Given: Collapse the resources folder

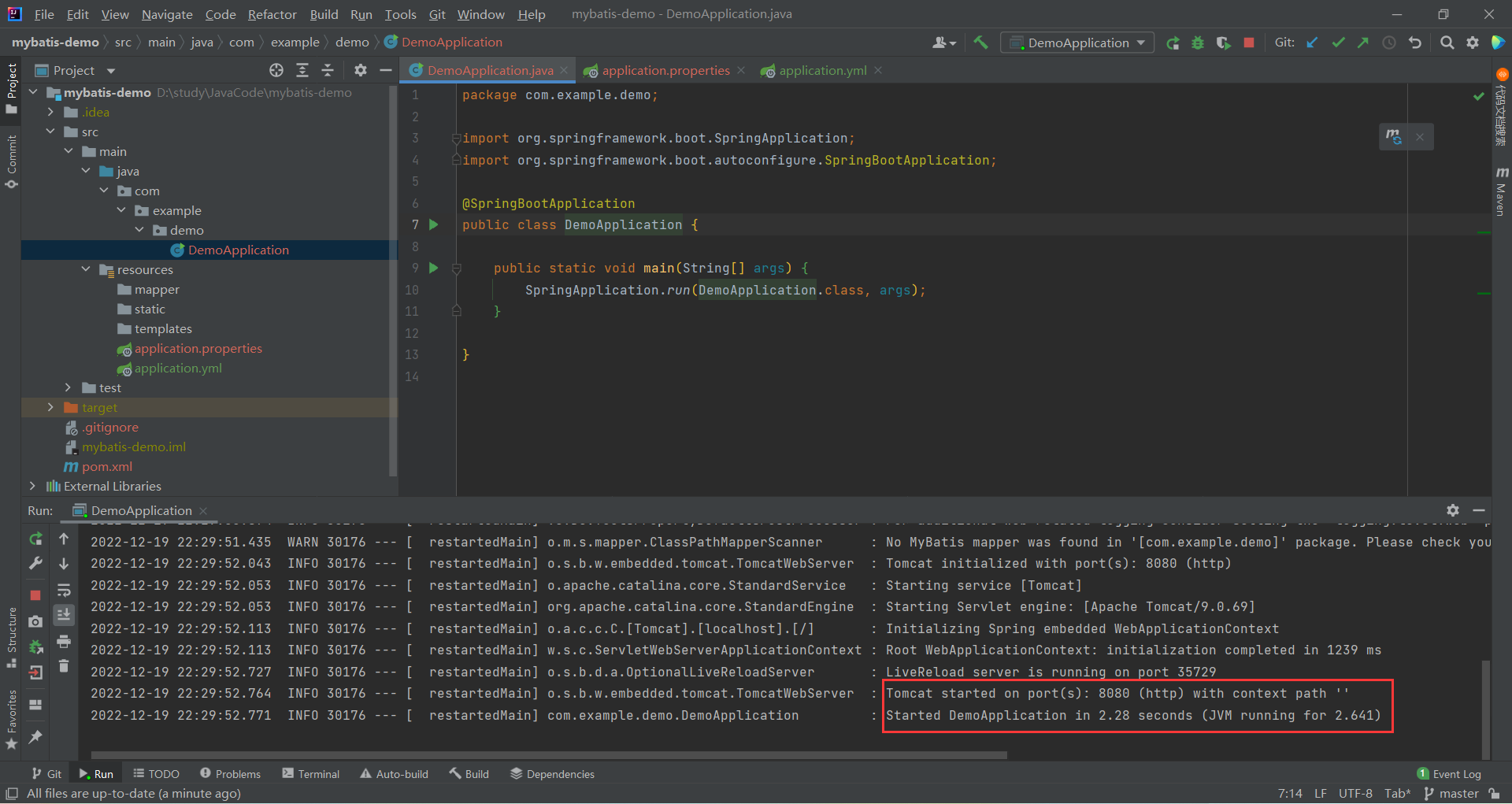Looking at the screenshot, I should click(x=87, y=269).
